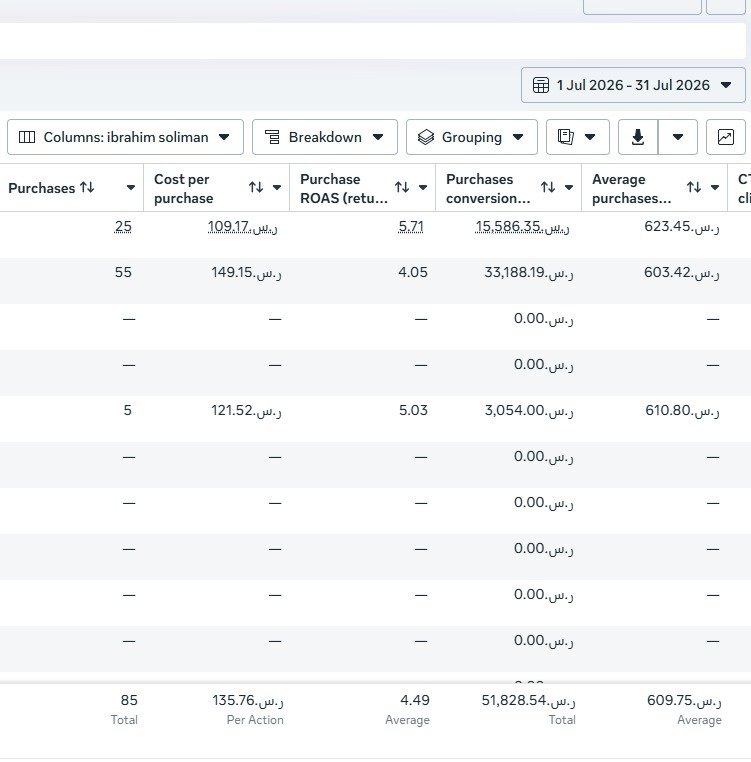The height and width of the screenshot is (762, 751).
Task: Sort by Purchase ROAS arrows
Action: pyautogui.click(x=402, y=187)
